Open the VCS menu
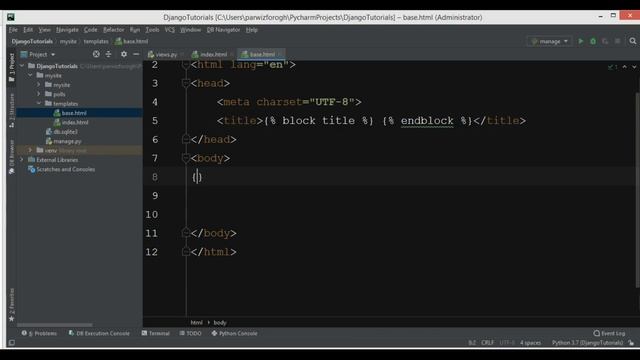This screenshot has width=640, height=360. coord(170,30)
